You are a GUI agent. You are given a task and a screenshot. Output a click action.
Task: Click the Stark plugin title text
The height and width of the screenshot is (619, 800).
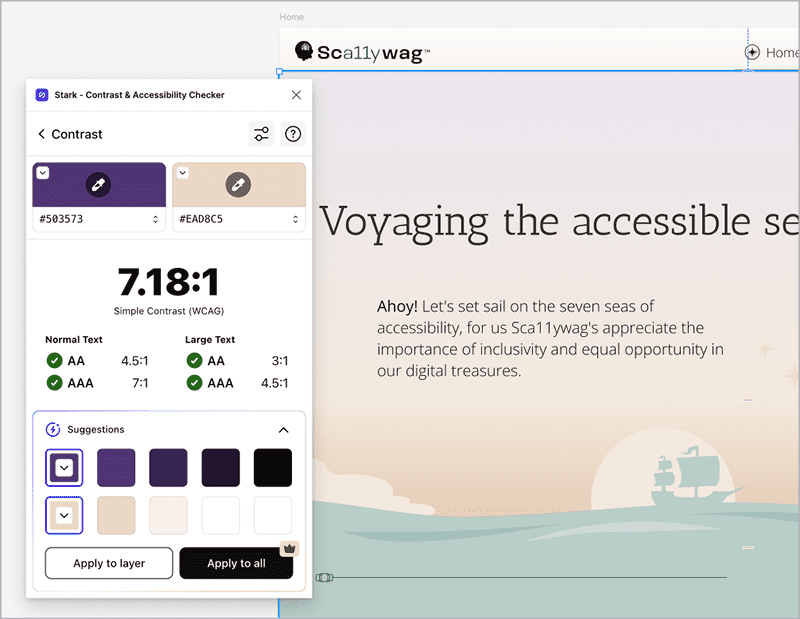click(x=139, y=95)
